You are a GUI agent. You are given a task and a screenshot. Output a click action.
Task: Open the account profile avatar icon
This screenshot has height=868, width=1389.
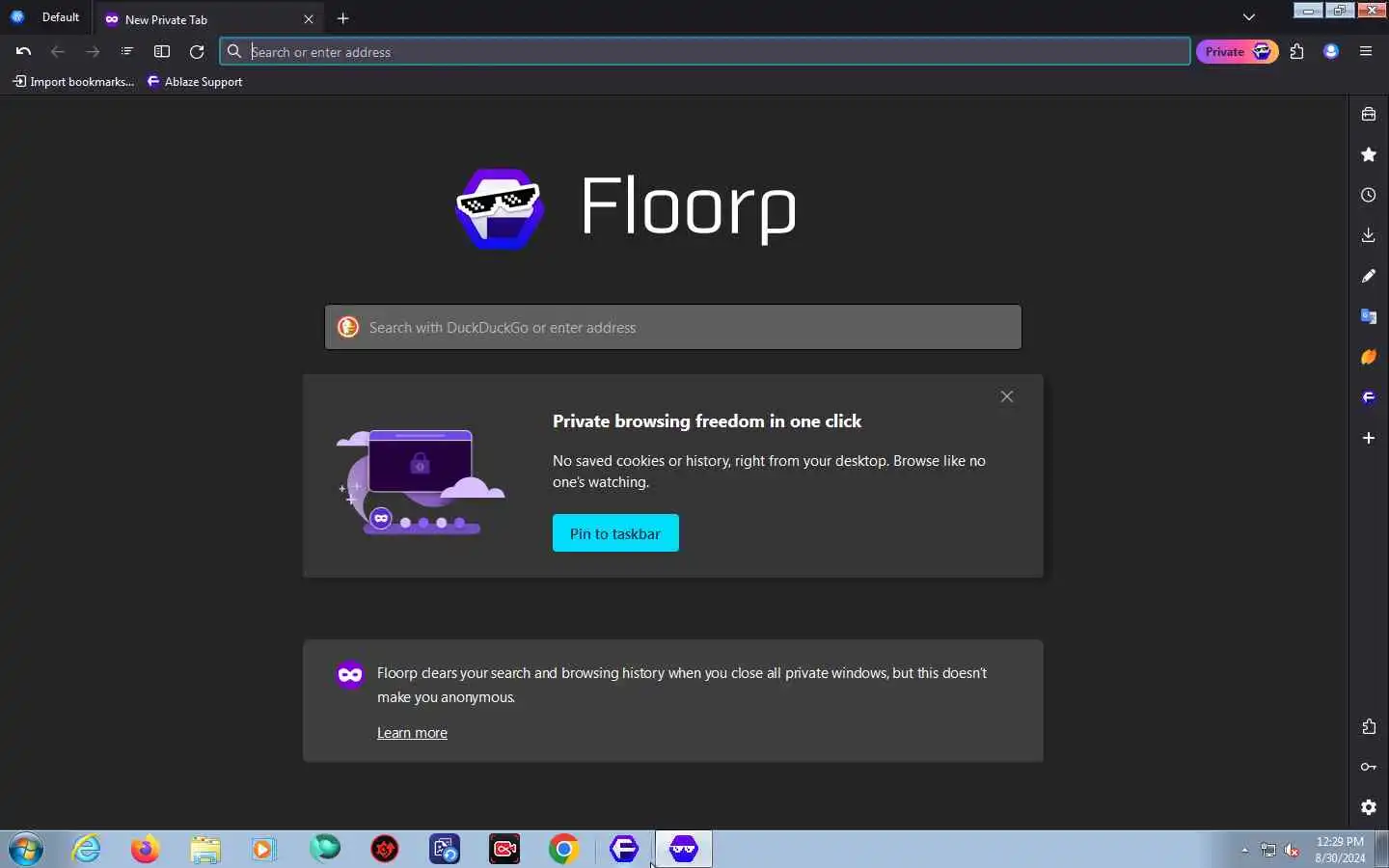coord(1331,52)
